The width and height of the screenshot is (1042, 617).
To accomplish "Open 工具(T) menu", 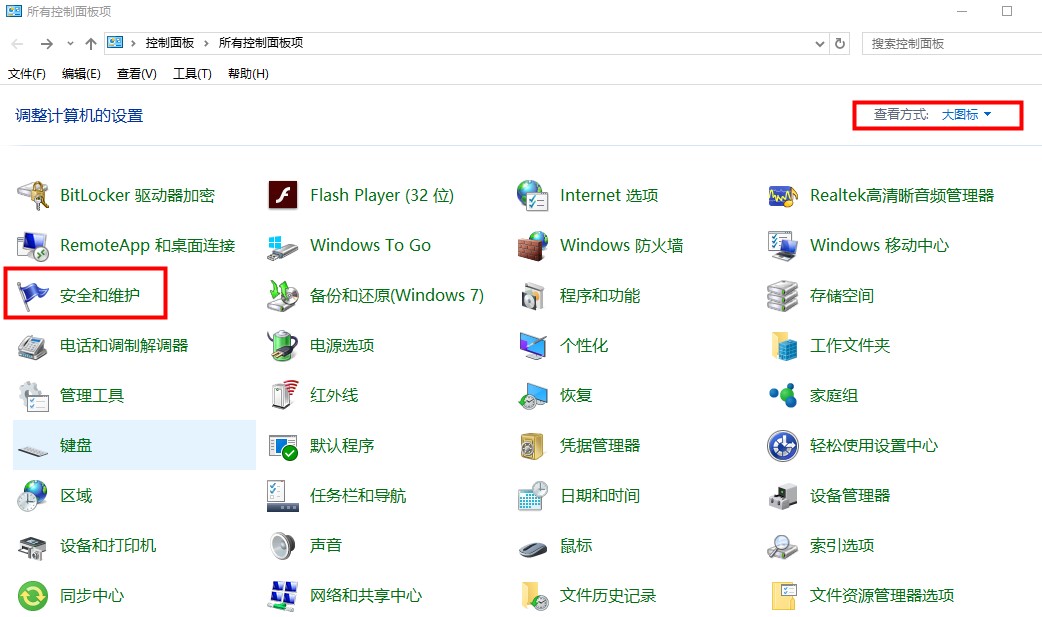I will click(192, 74).
